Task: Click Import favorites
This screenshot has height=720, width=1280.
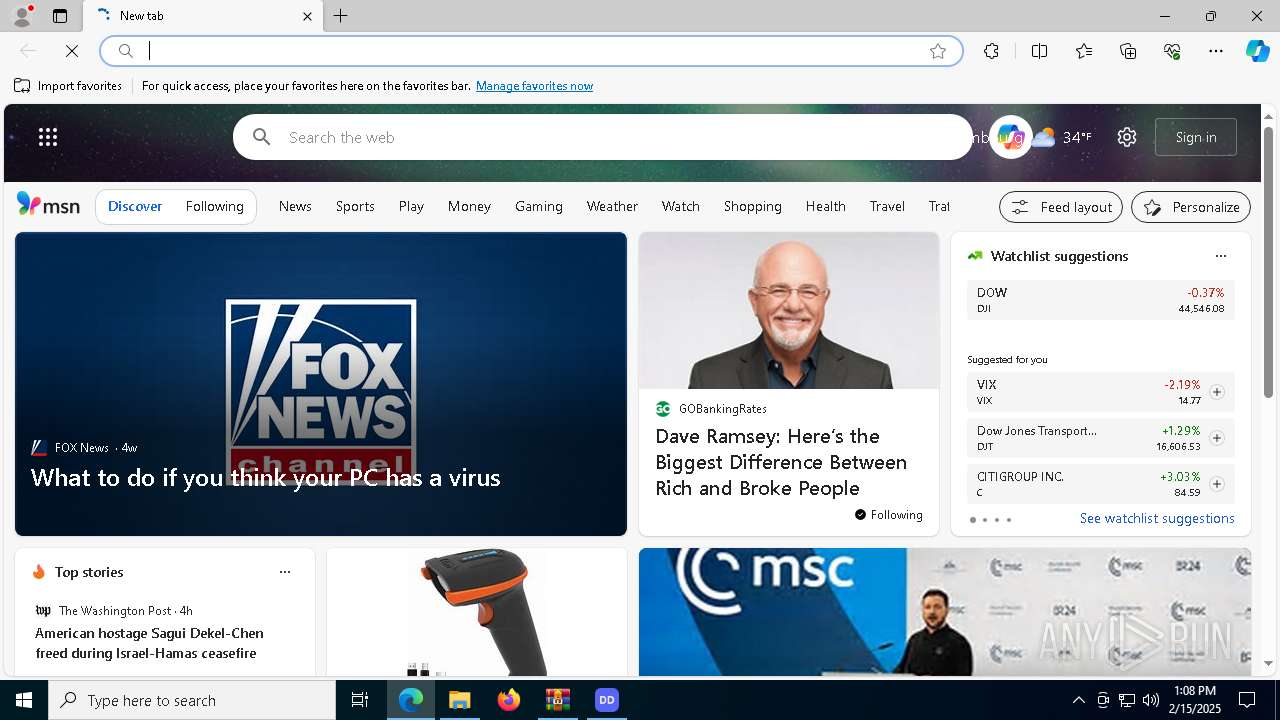Action: coord(68,86)
